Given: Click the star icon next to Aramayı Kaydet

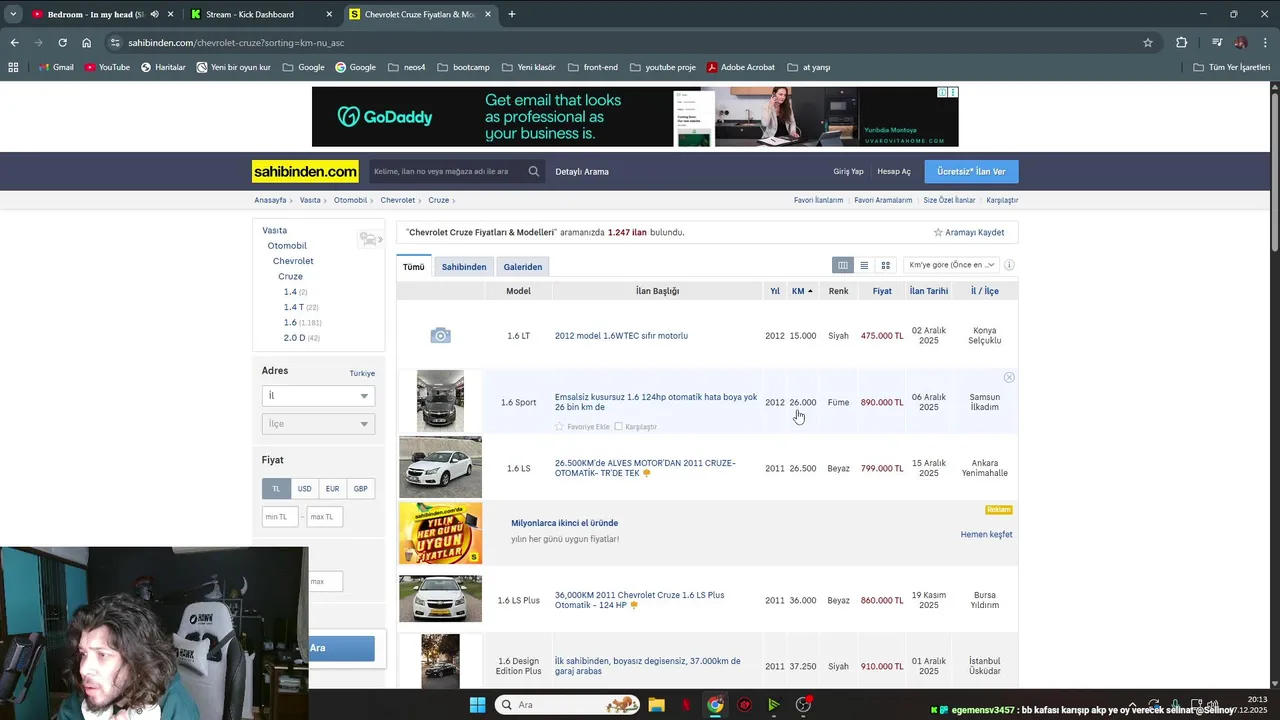Looking at the screenshot, I should pos(938,232).
